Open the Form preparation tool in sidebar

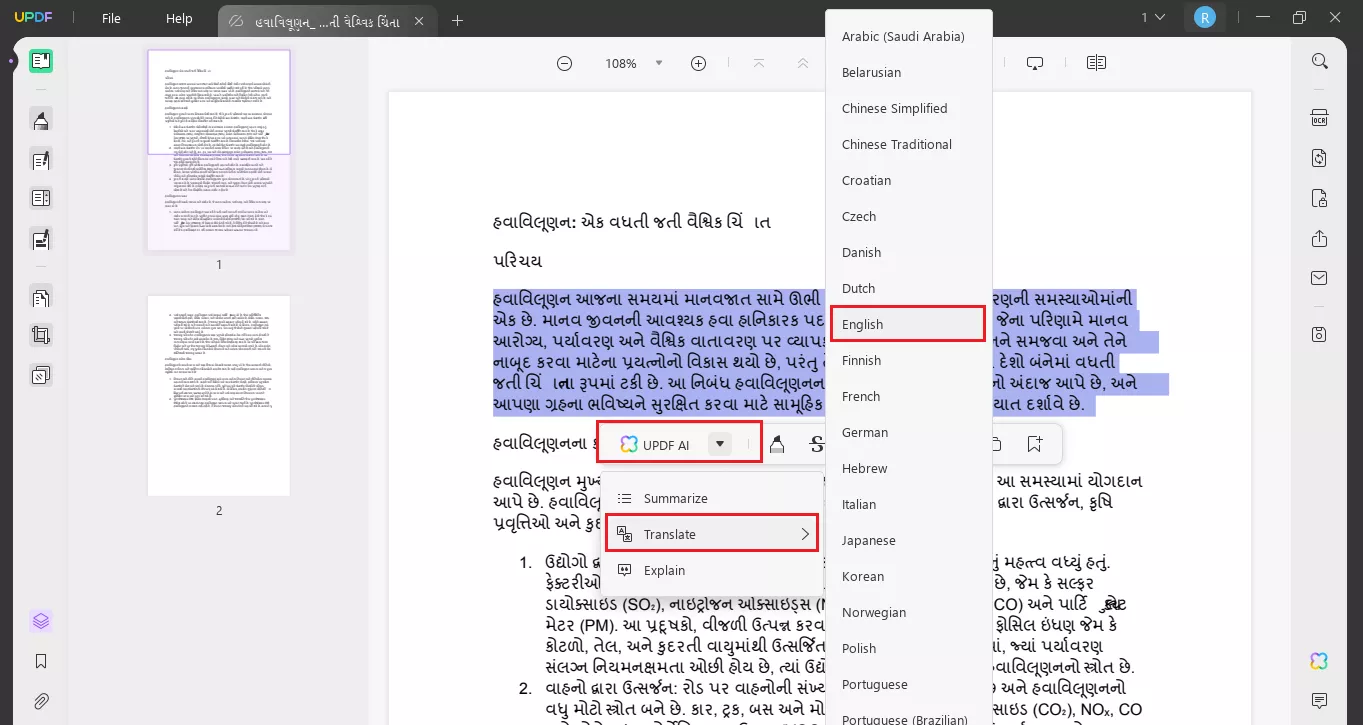pyautogui.click(x=41, y=240)
